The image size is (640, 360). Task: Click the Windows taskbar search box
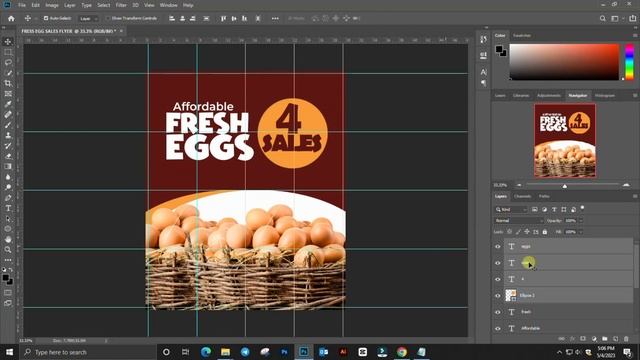pyautogui.click(x=89, y=352)
